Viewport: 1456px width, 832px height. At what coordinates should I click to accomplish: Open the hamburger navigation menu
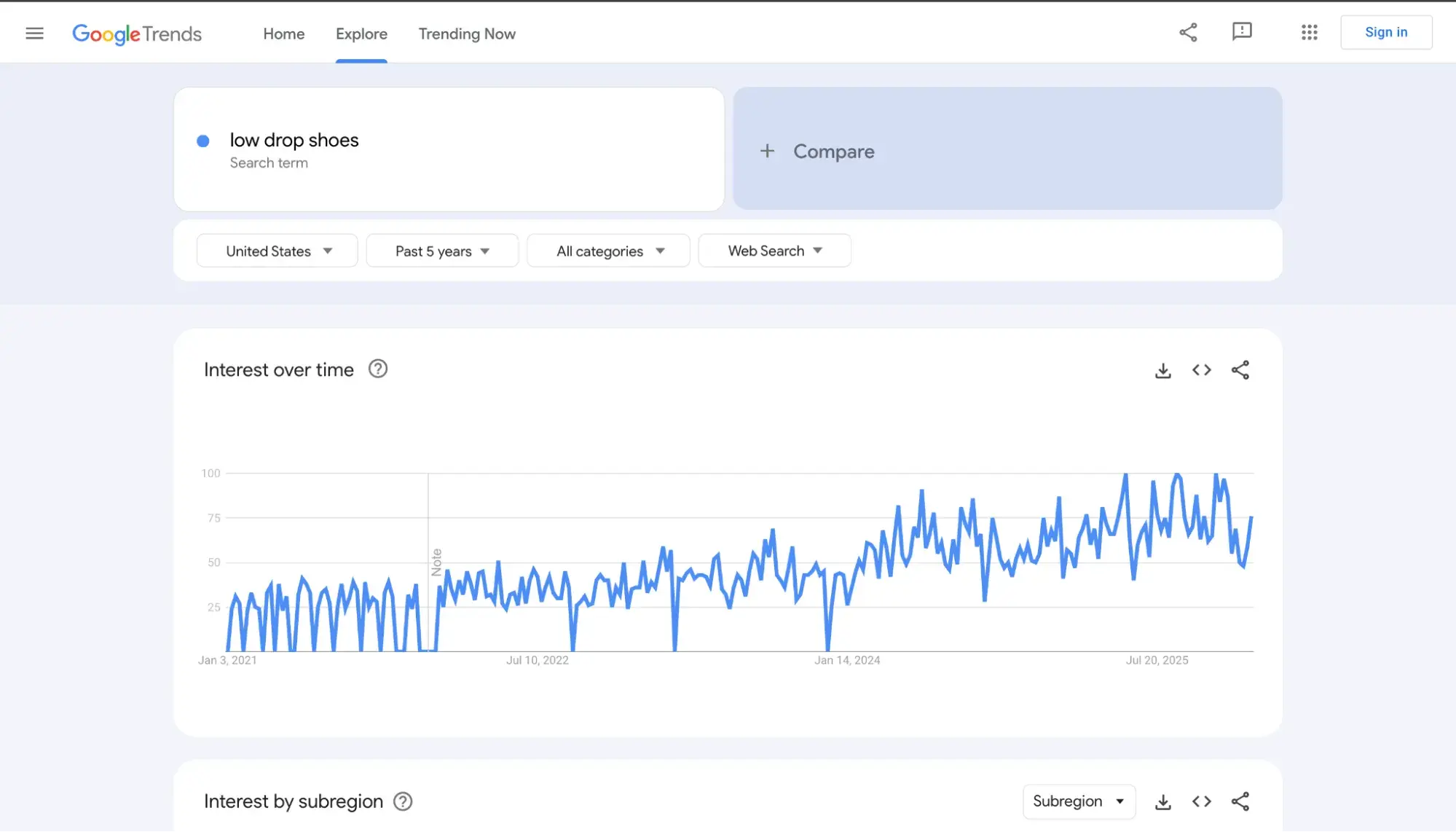coord(34,33)
